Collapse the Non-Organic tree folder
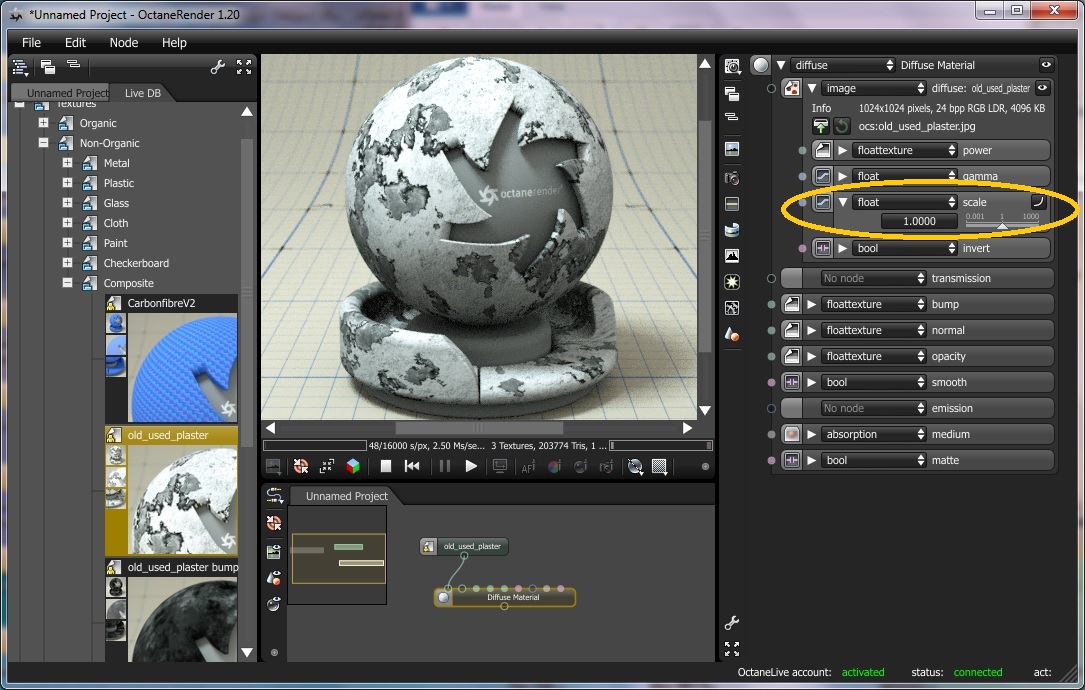Viewport: 1085px width, 690px height. [x=44, y=143]
